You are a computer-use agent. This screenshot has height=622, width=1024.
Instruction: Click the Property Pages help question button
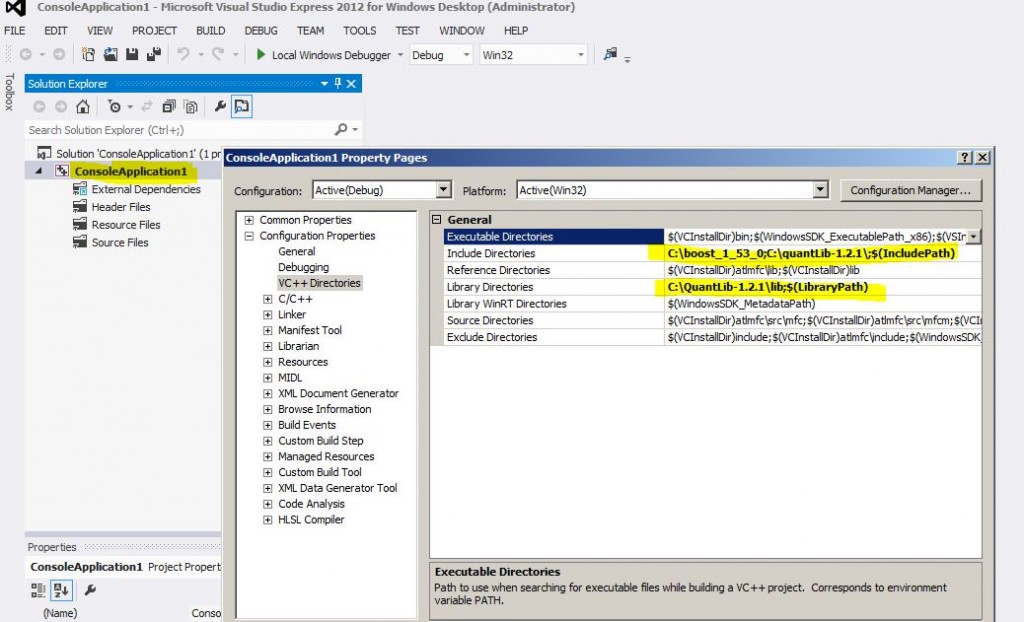965,158
